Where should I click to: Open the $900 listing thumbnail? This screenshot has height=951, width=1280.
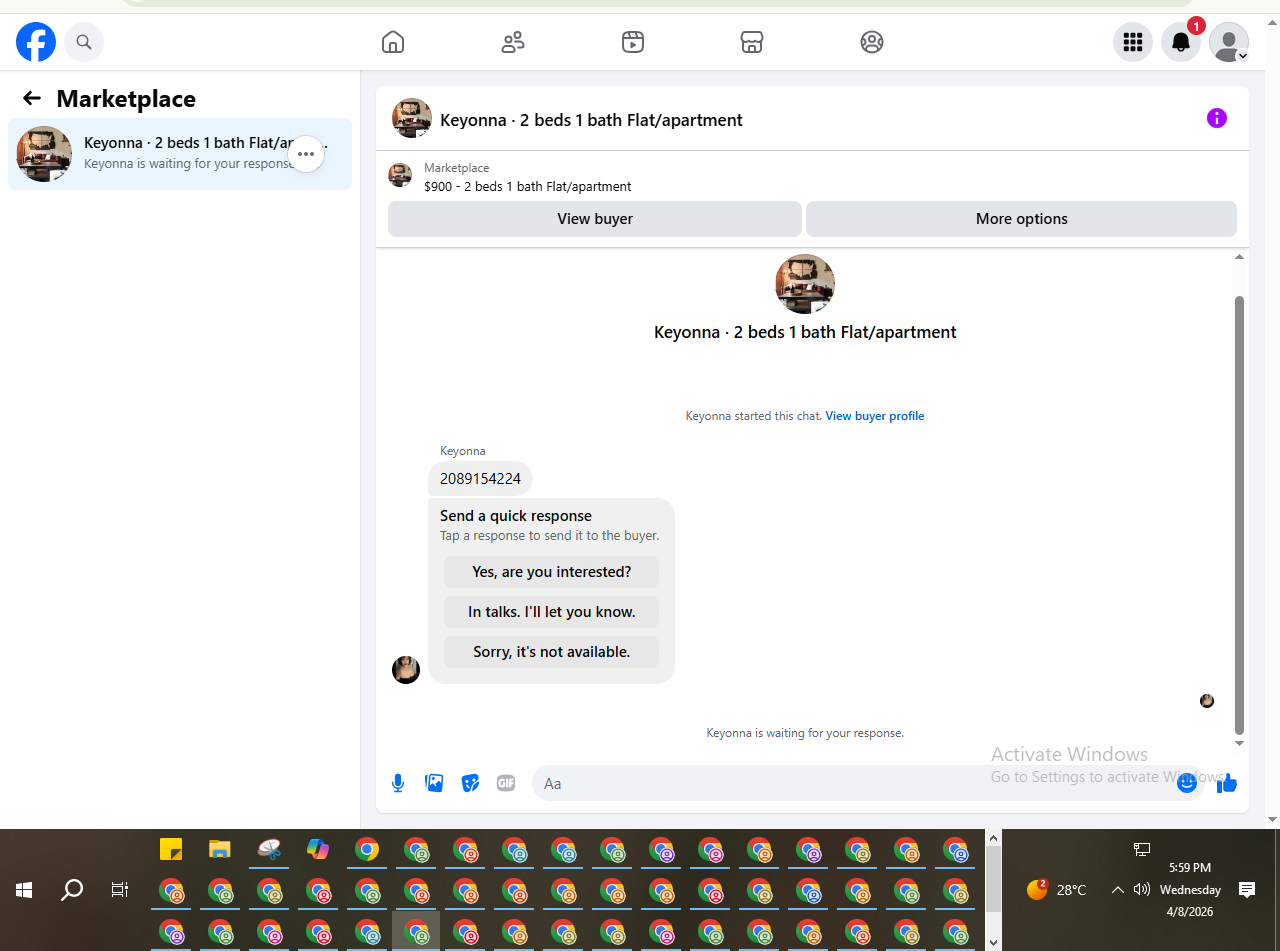[400, 175]
